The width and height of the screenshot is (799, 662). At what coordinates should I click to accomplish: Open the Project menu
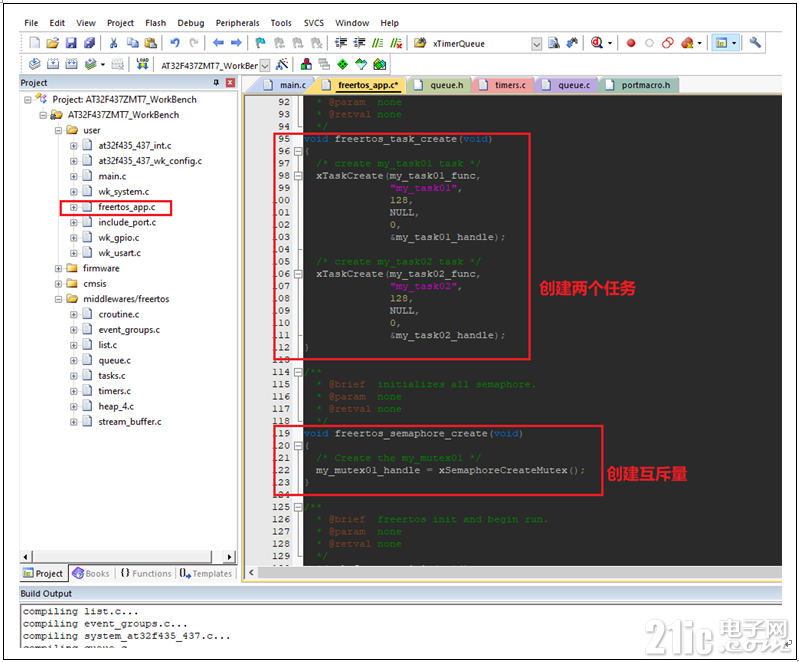120,23
